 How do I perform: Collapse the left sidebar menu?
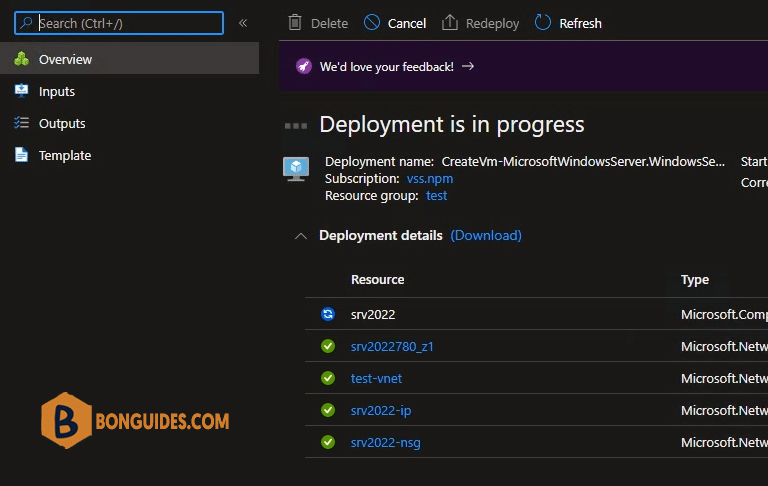(243, 23)
